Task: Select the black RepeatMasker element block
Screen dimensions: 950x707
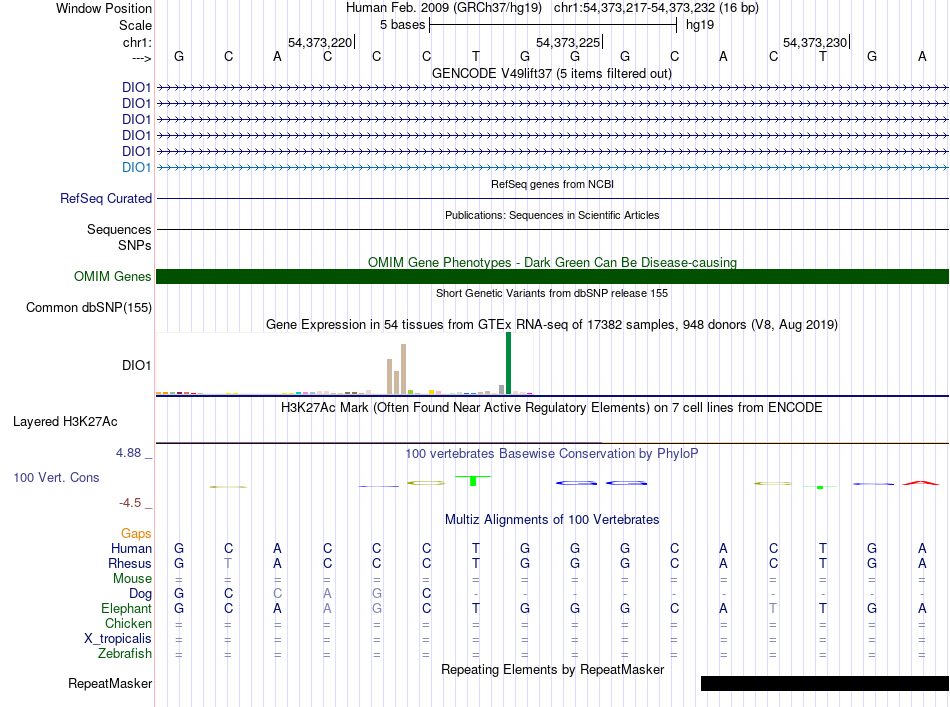Action: tap(825, 683)
